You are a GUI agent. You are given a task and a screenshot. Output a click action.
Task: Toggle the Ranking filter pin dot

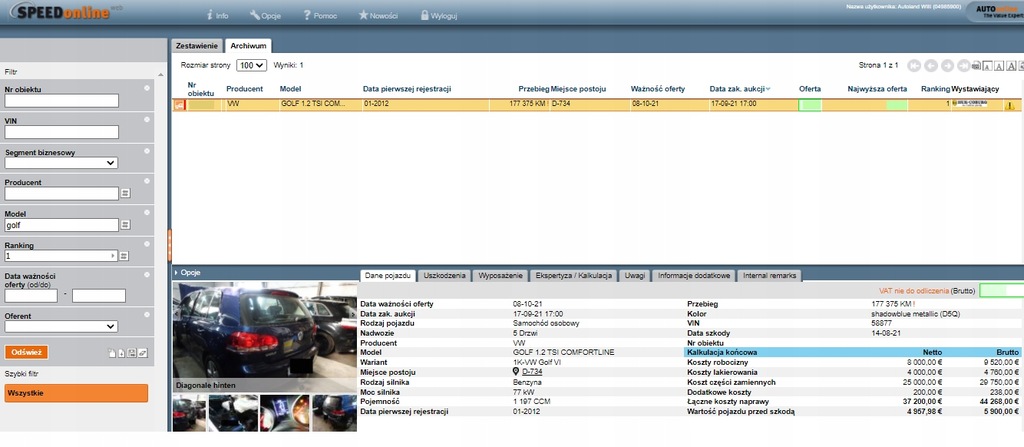tap(147, 244)
